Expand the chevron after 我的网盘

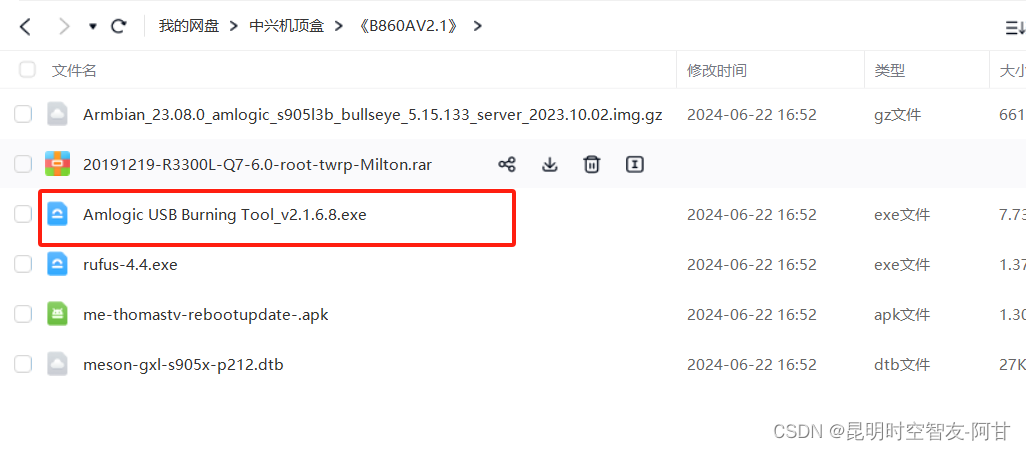click(234, 27)
